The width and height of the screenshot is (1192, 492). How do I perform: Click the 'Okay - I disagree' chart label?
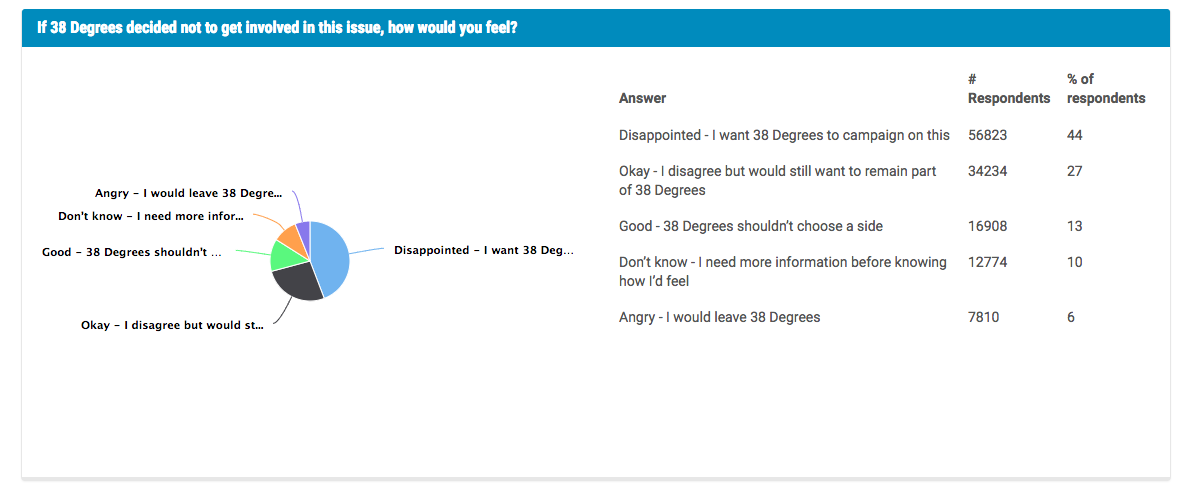tap(172, 326)
